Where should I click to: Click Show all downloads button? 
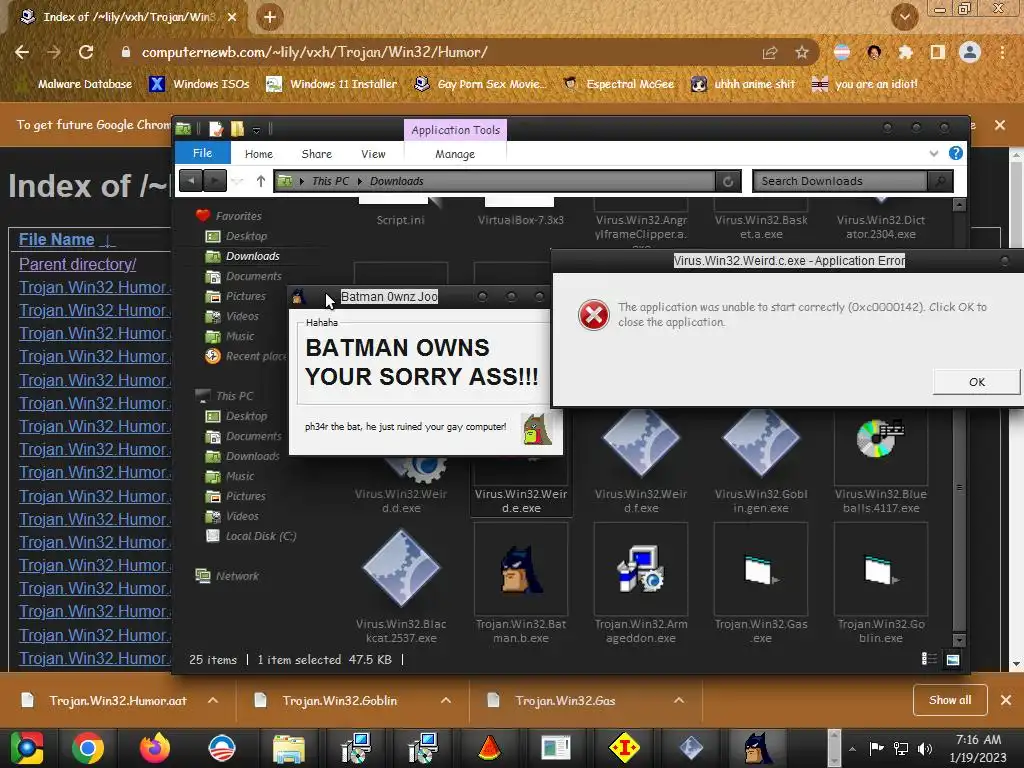[950, 700]
